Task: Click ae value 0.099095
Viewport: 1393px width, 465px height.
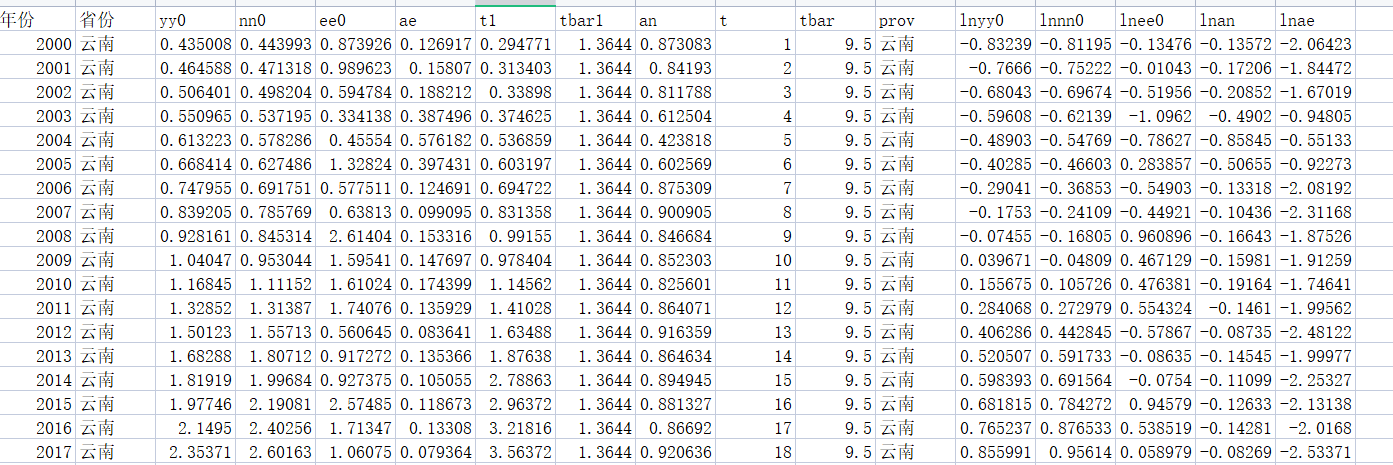Action: [436, 212]
